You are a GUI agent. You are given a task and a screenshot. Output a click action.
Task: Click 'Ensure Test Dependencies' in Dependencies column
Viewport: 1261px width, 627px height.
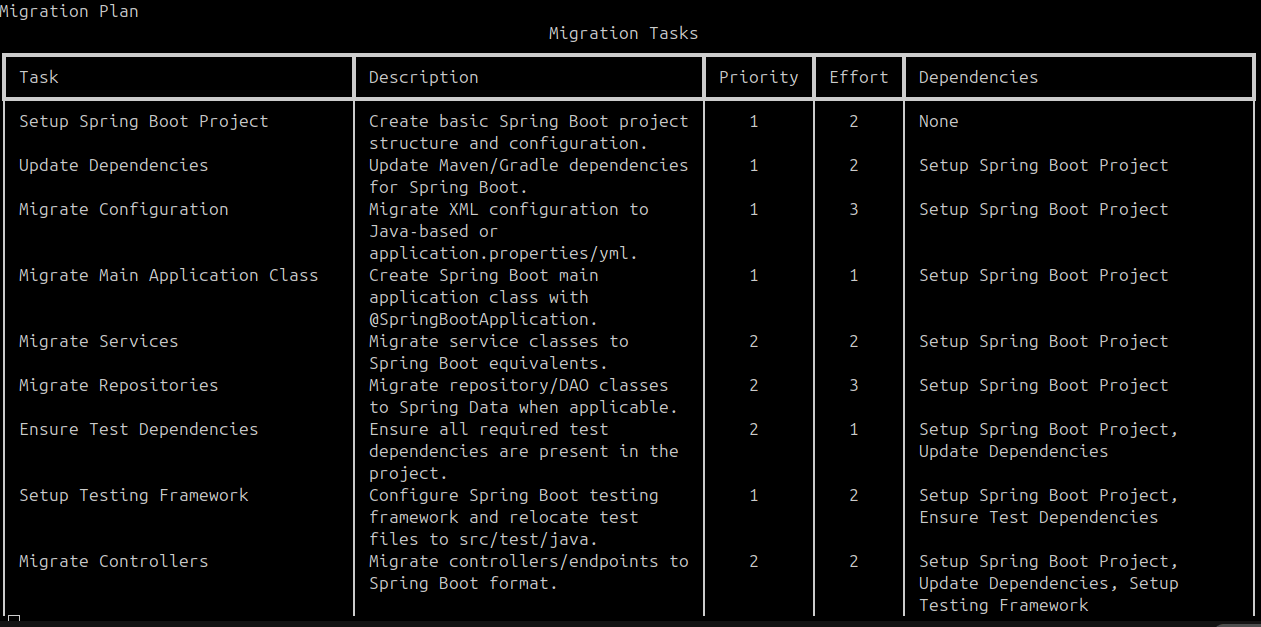1039,517
